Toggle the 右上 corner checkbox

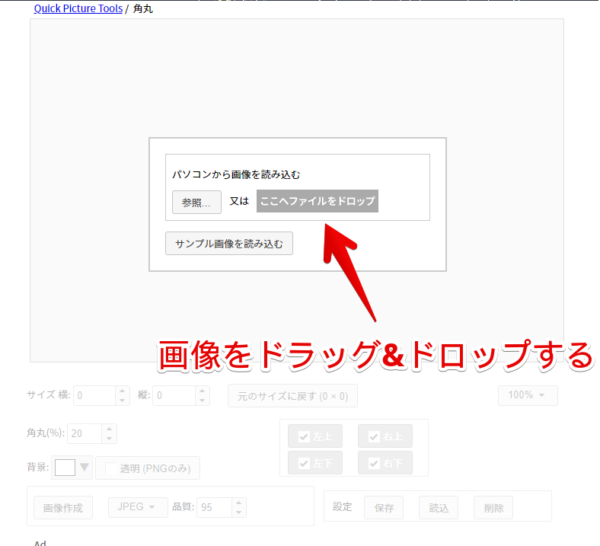pyautogui.click(x=386, y=436)
